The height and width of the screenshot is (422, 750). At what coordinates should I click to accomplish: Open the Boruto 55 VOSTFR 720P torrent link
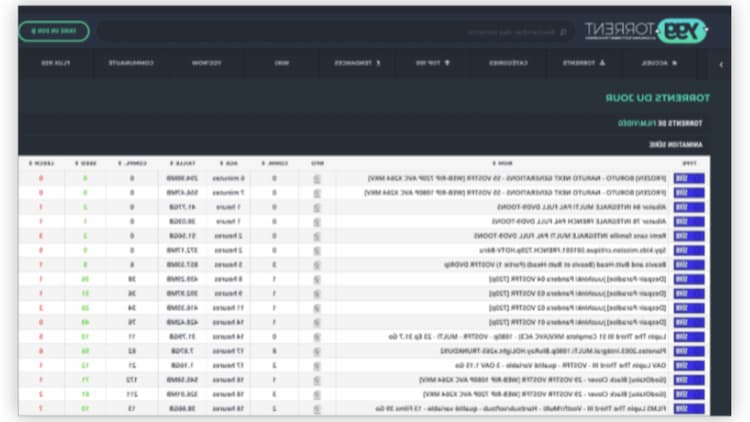(517, 178)
